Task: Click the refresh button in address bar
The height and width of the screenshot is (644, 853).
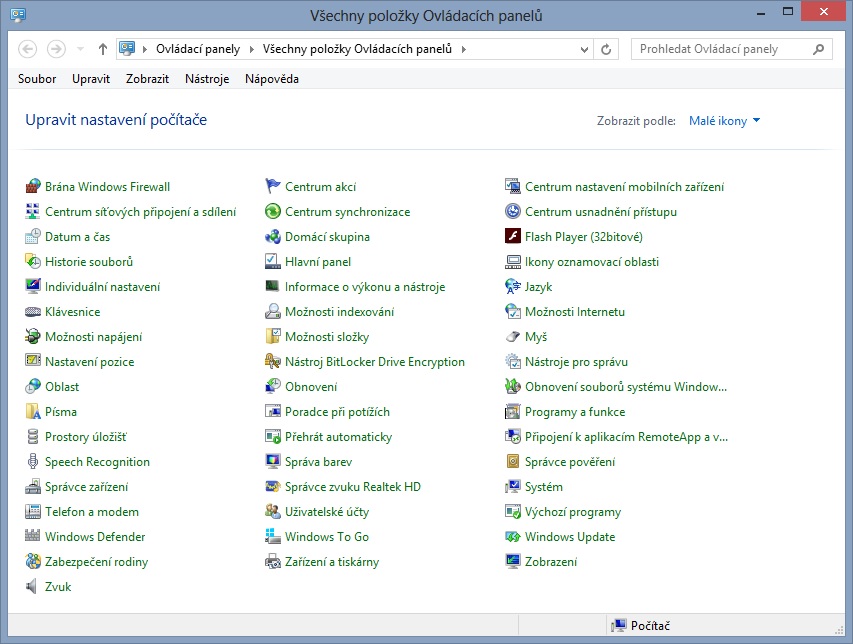Action: point(606,49)
